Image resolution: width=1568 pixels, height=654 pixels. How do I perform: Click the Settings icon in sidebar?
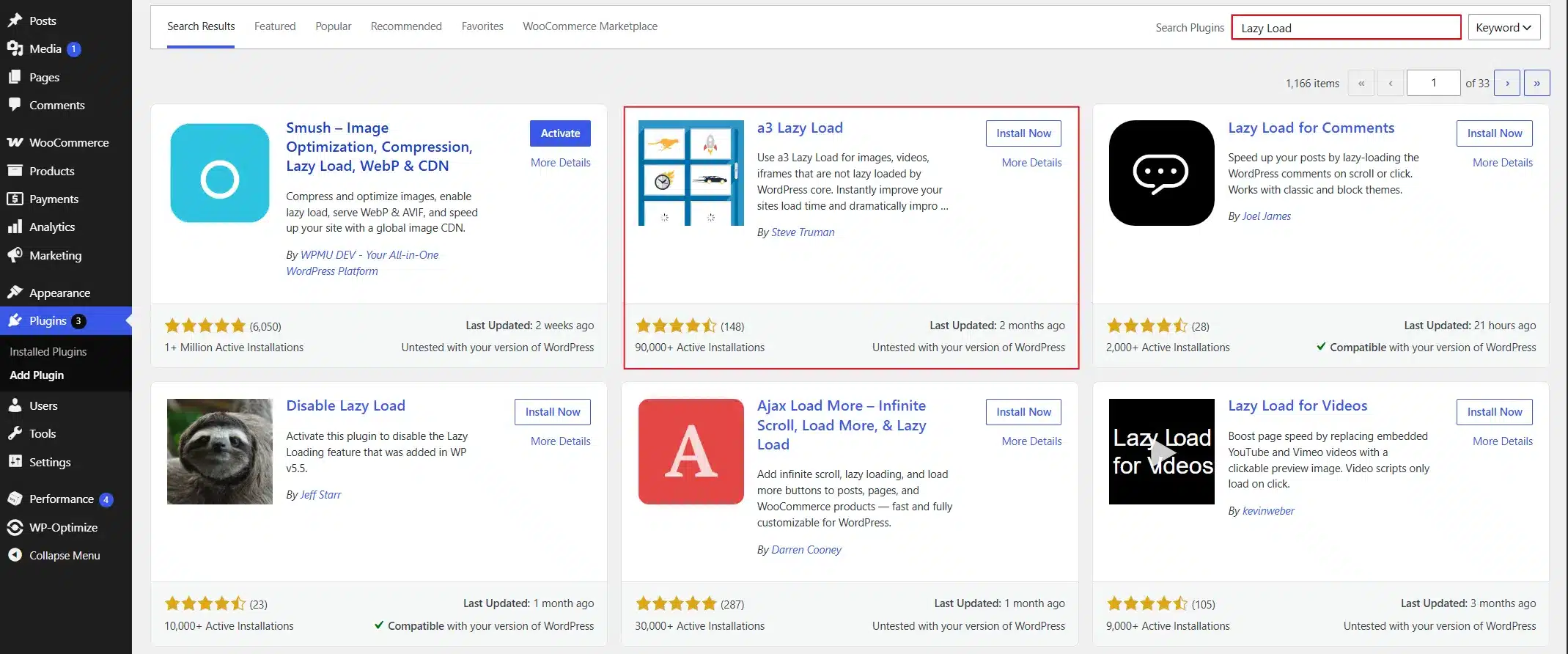pyautogui.click(x=15, y=462)
